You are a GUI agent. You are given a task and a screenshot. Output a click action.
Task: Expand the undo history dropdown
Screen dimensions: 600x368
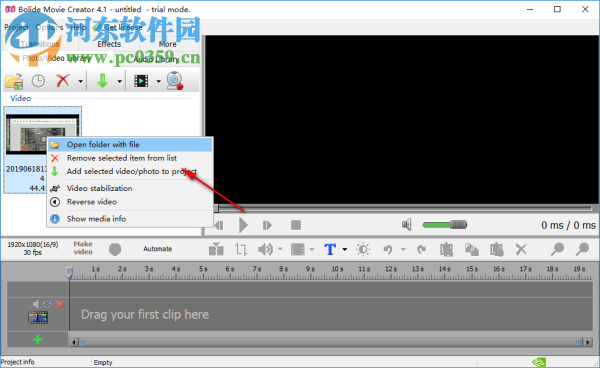(x=403, y=249)
